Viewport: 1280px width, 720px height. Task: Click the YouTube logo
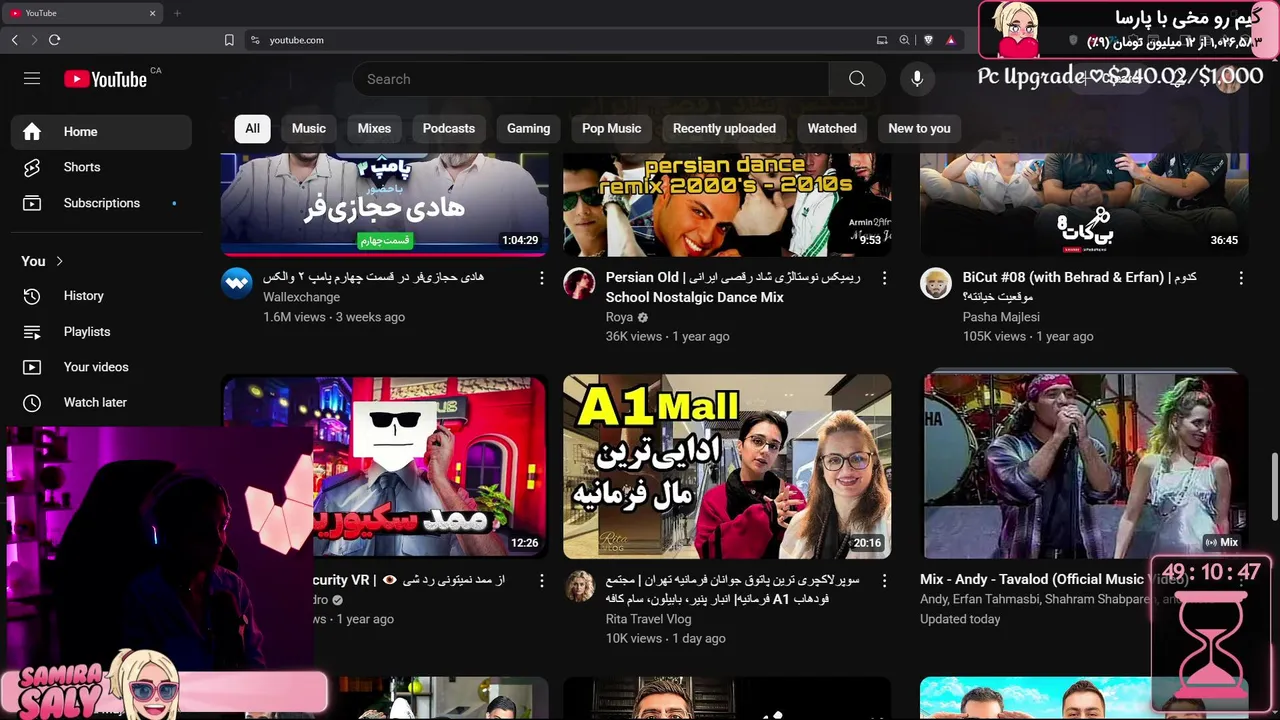point(106,79)
